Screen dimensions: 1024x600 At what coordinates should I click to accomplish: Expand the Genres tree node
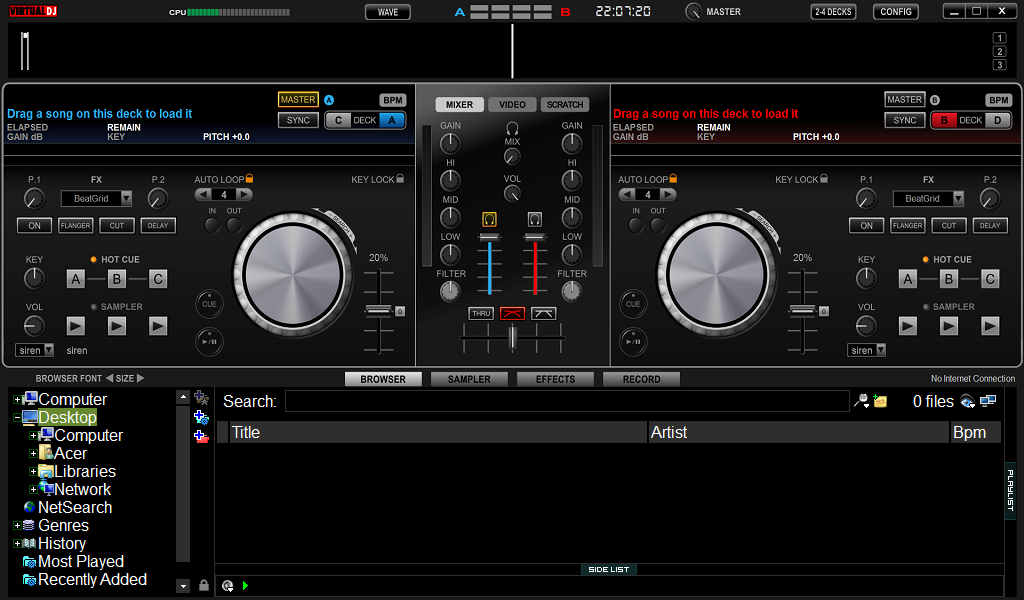pyautogui.click(x=17, y=526)
